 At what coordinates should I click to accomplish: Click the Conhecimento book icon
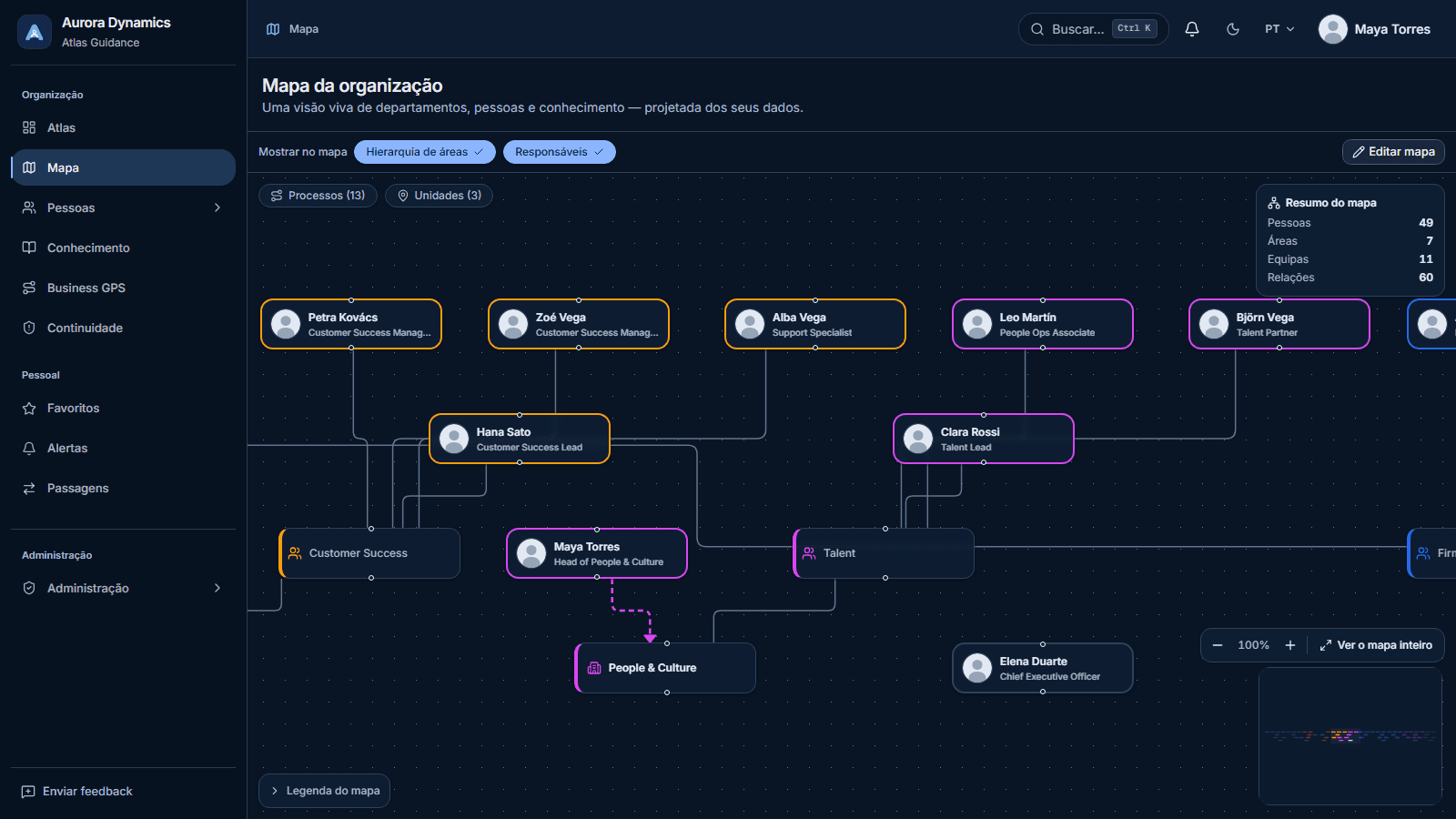29,248
